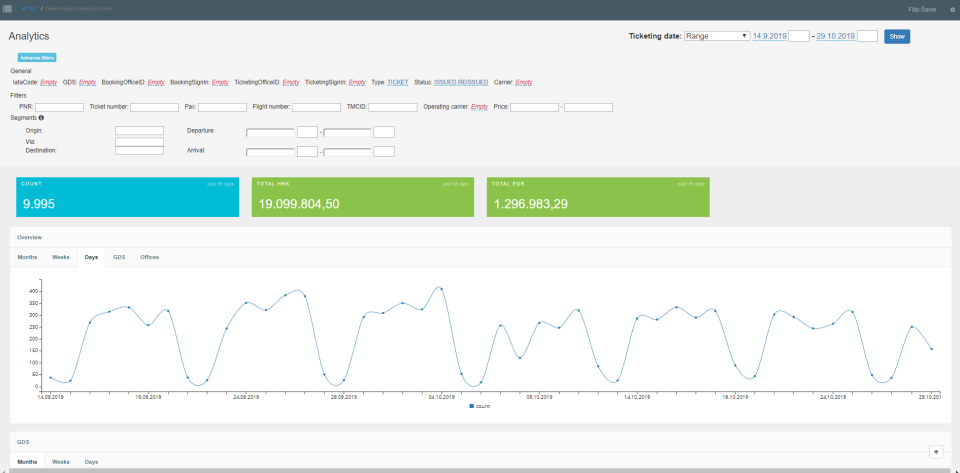The width and height of the screenshot is (960, 473).
Task: Click the scroll-to-top arrow button
Action: point(936,451)
